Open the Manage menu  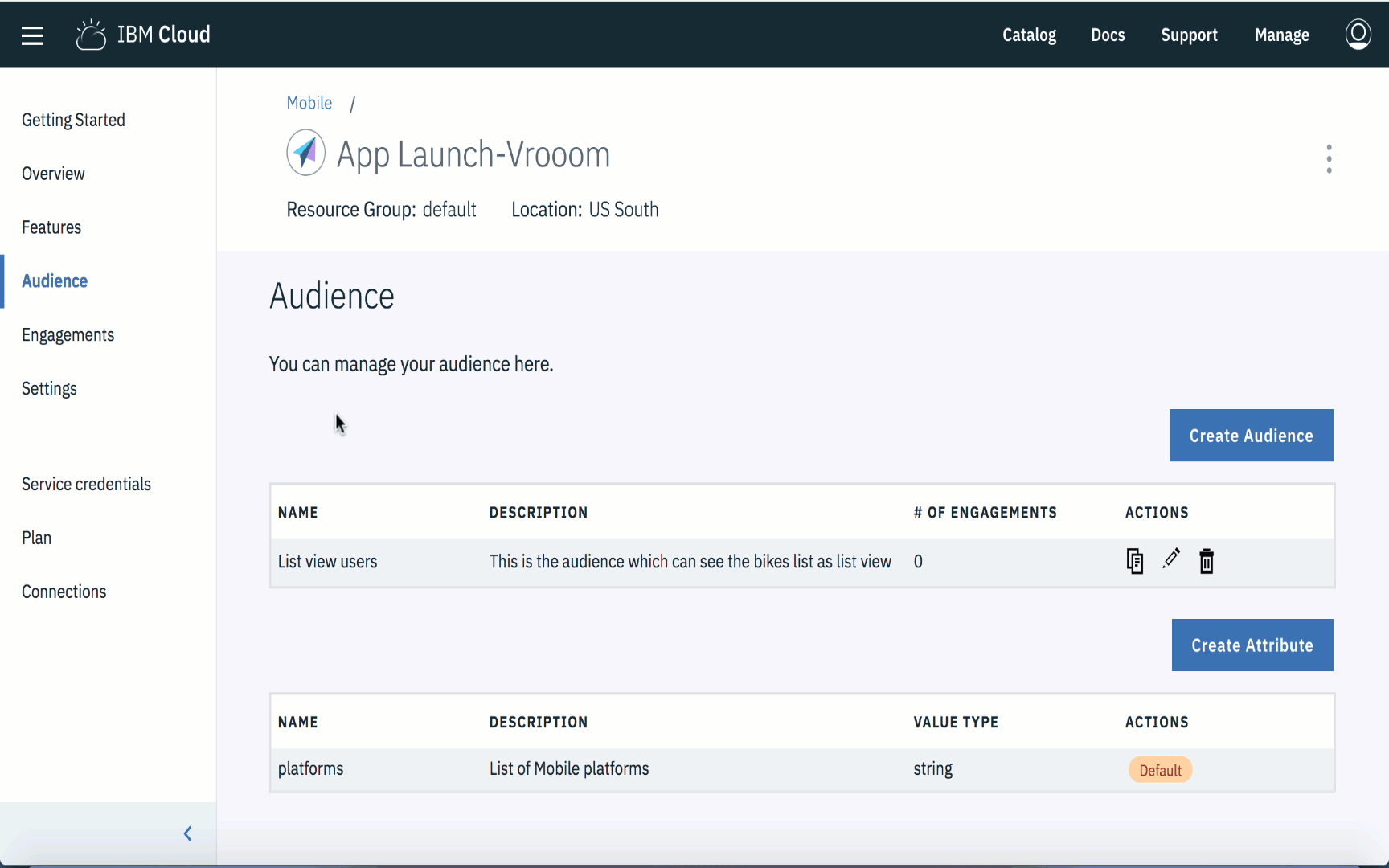point(1281,35)
